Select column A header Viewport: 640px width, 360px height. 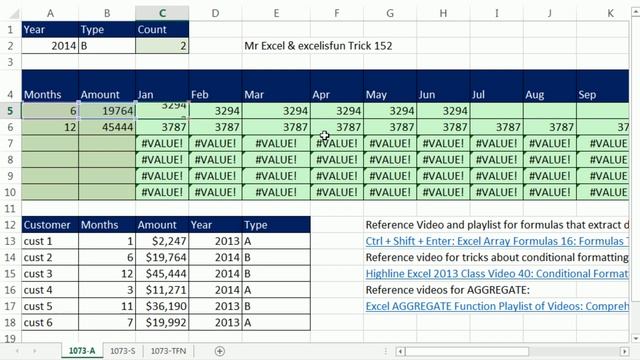coord(50,13)
